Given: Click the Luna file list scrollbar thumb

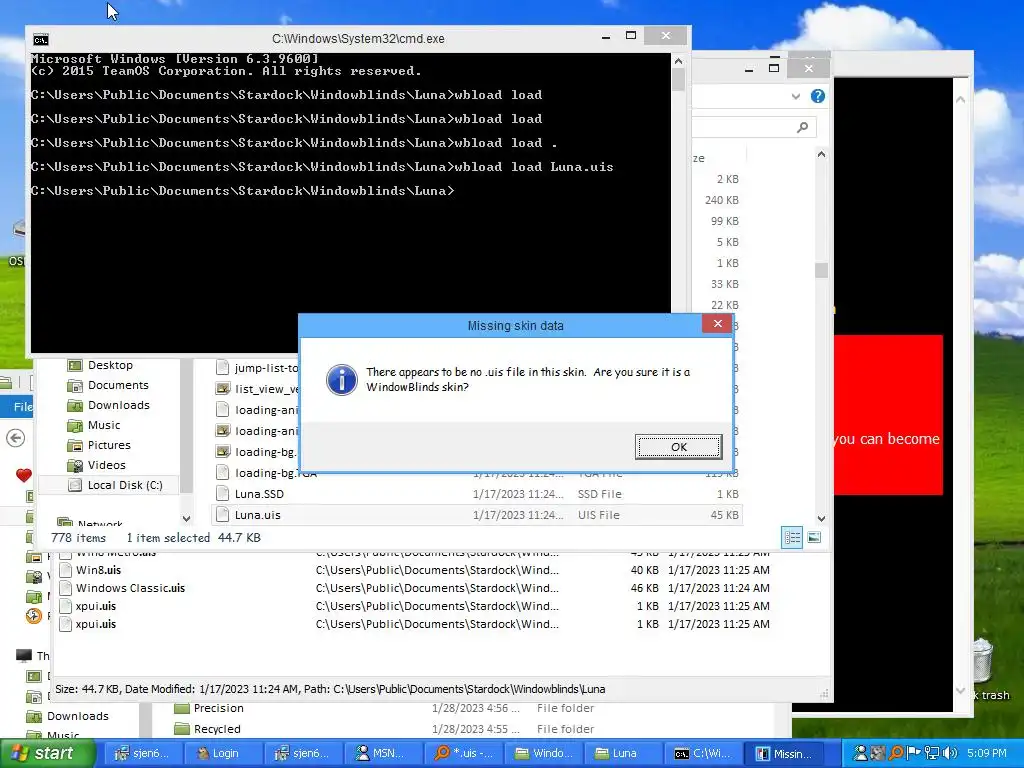Looking at the screenshot, I should tap(822, 270).
